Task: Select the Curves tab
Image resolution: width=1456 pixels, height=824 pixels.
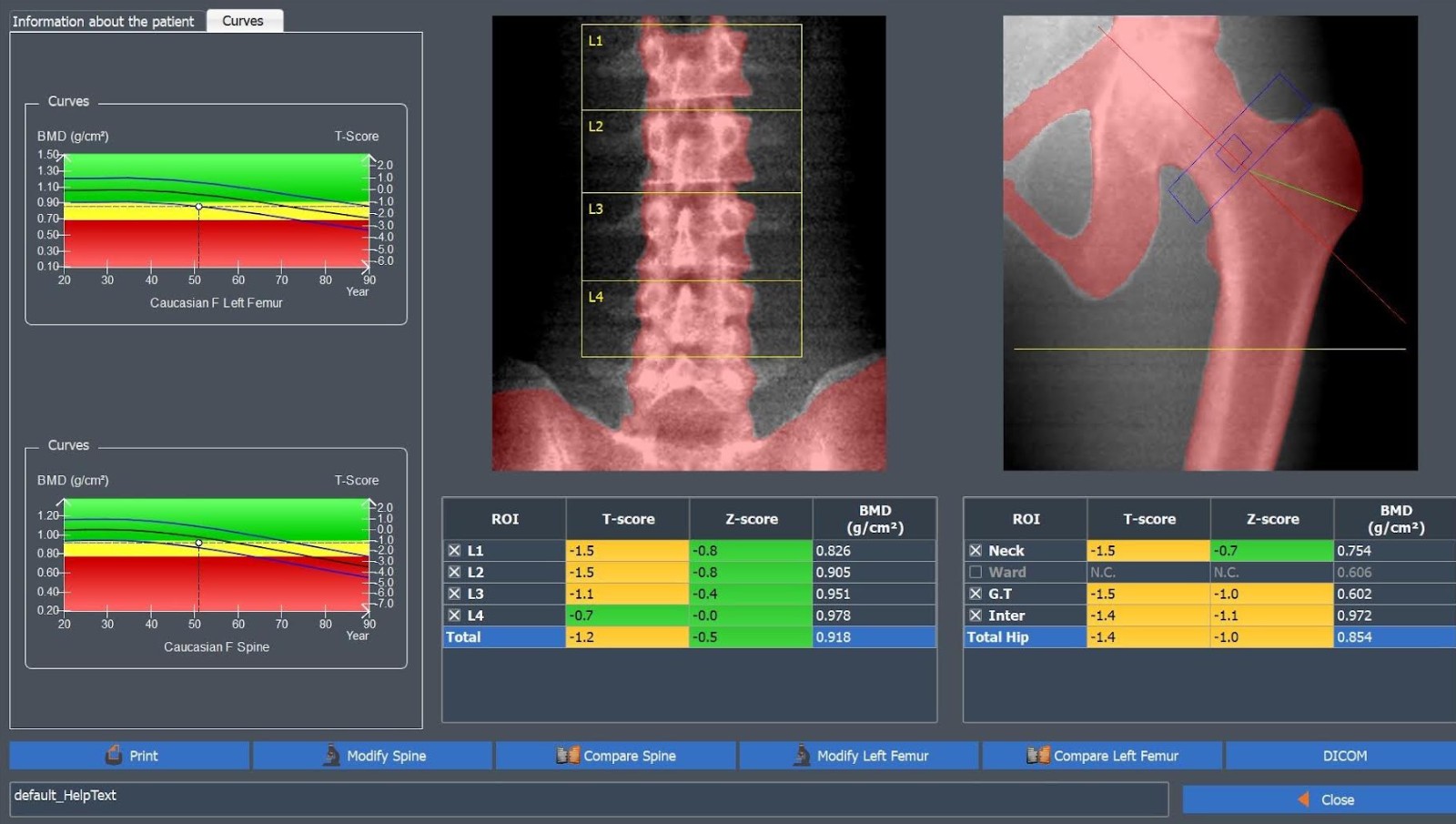Action: pos(244,20)
